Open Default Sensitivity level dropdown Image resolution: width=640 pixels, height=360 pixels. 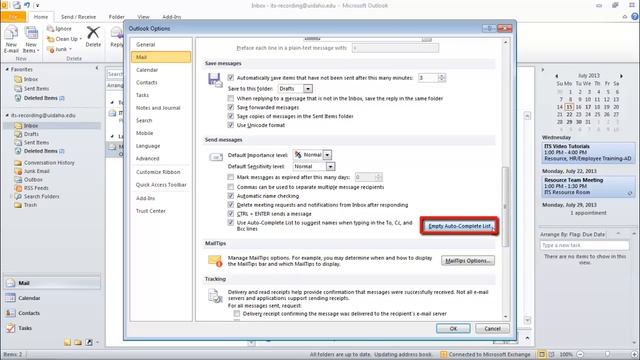pos(331,167)
